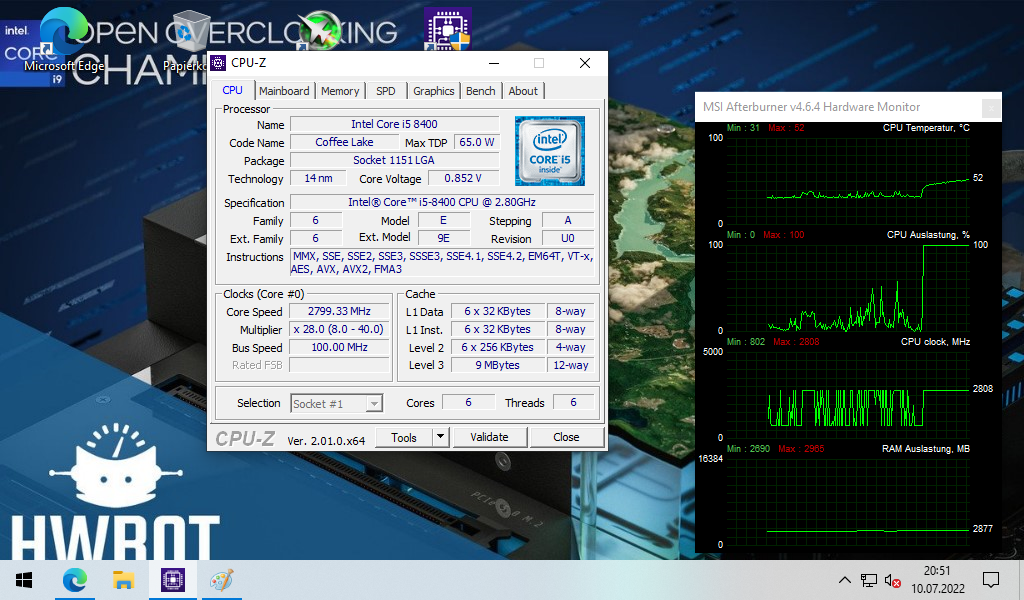This screenshot has height=600, width=1024.
Task: Click the Package value Socket 1151 LGA
Action: point(394,161)
